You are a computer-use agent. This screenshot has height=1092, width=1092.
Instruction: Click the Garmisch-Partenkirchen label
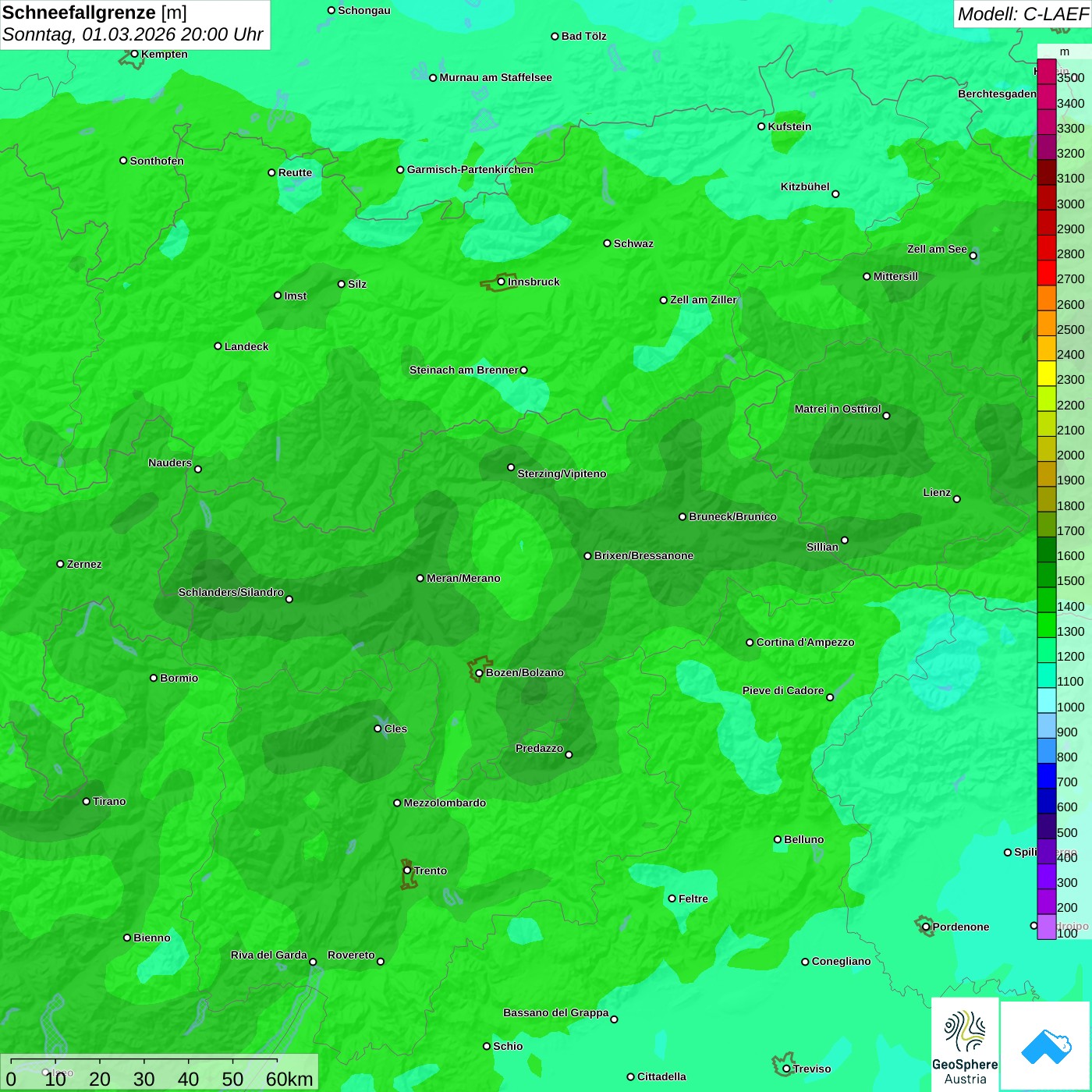(470, 169)
